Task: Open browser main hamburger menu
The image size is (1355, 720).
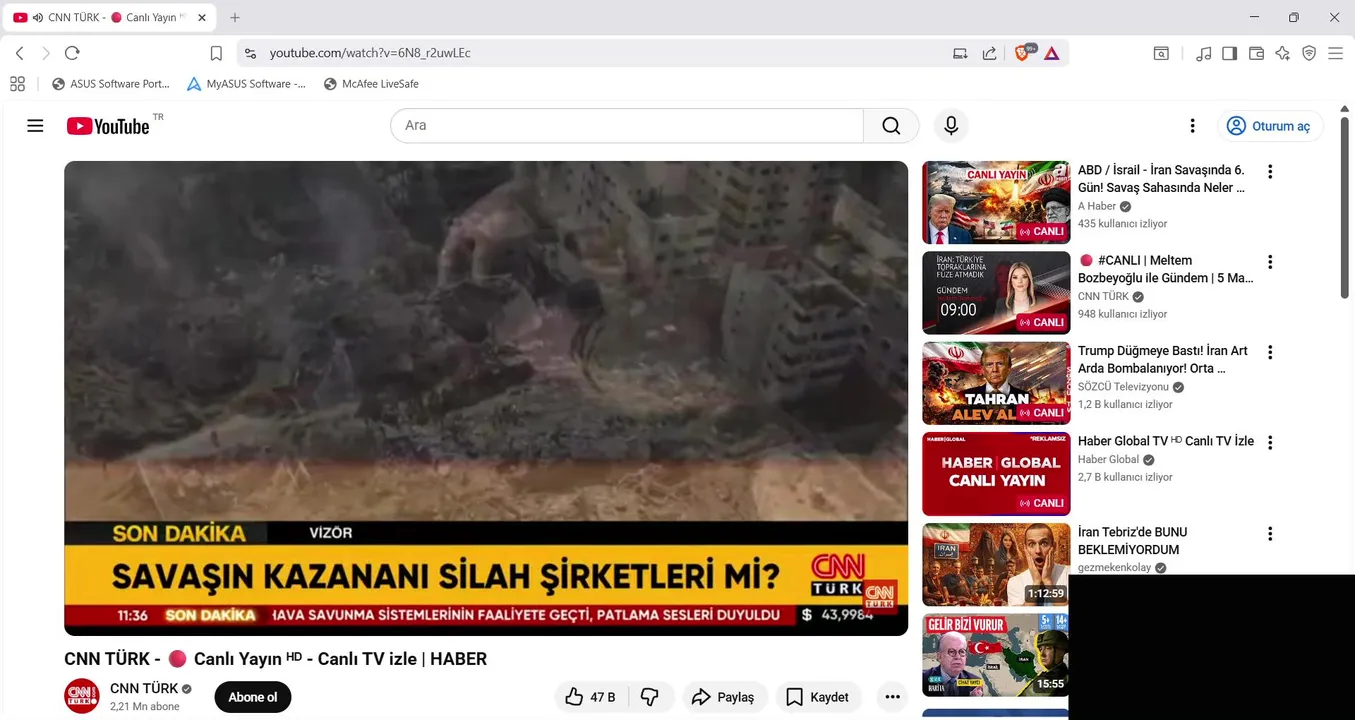Action: pyautogui.click(x=1335, y=53)
